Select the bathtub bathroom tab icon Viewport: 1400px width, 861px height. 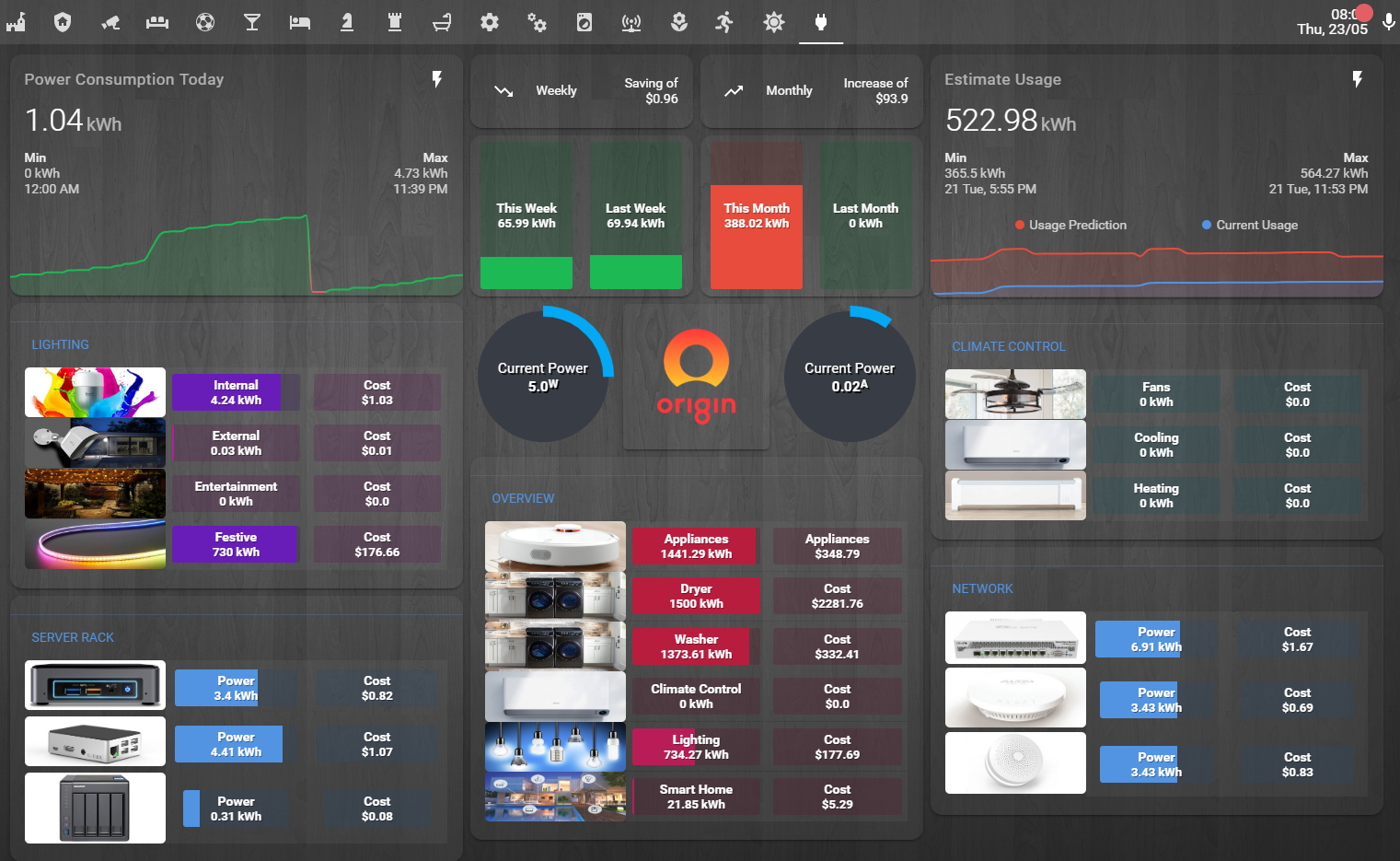[x=442, y=21]
